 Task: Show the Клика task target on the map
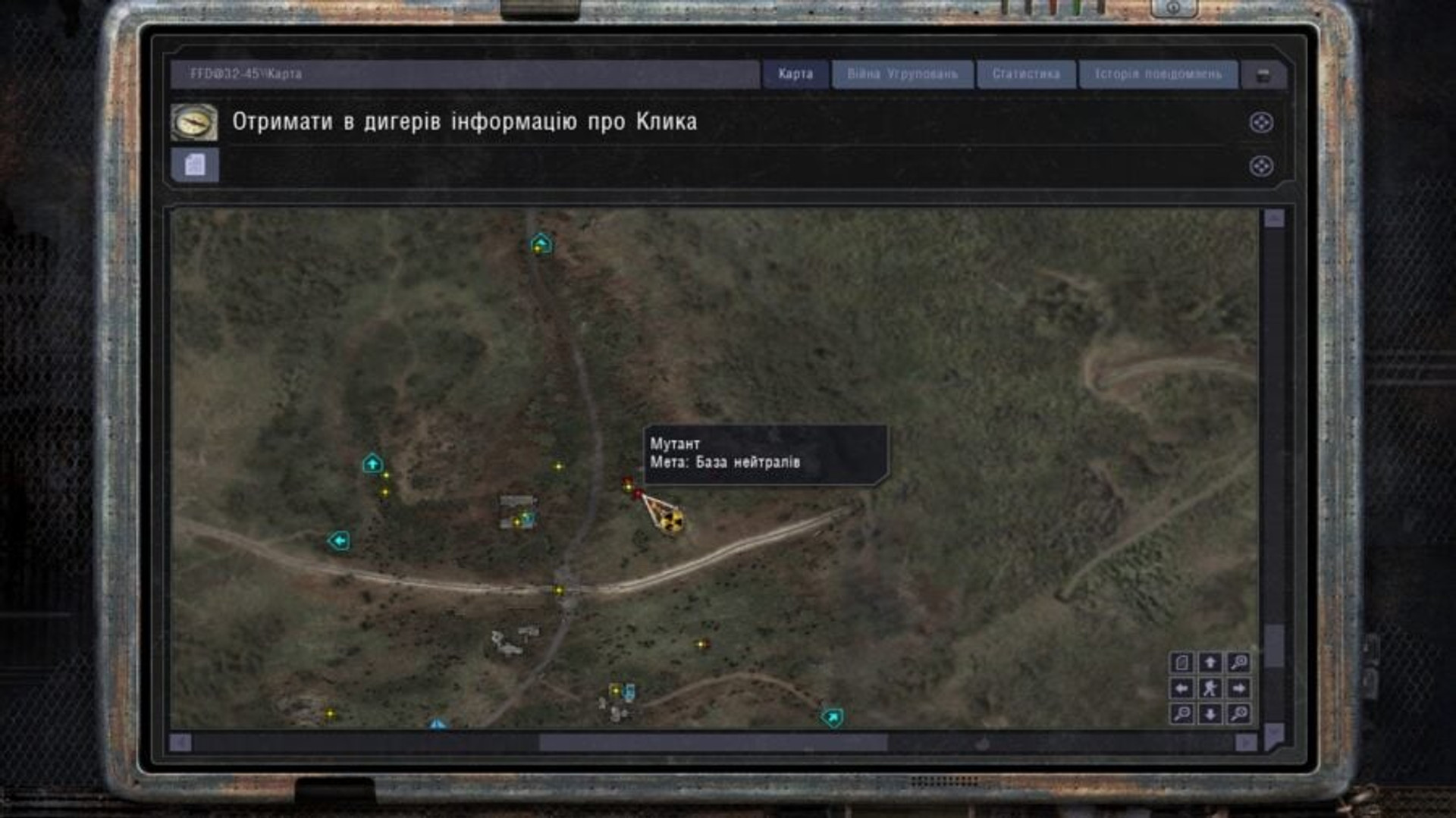tap(1261, 123)
